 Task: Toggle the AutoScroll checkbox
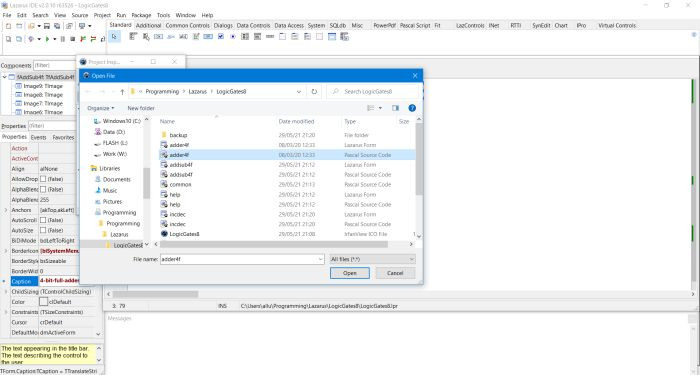tap(43, 220)
